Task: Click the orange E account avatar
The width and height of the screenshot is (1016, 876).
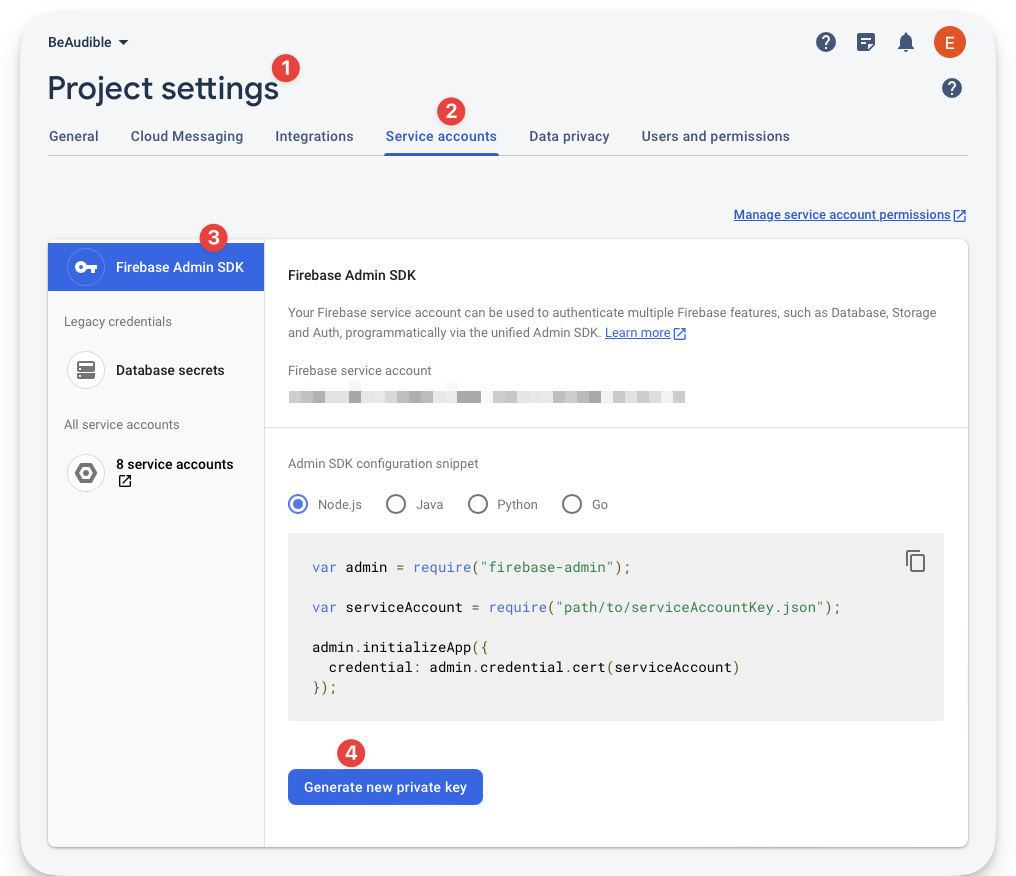Action: 949,42
